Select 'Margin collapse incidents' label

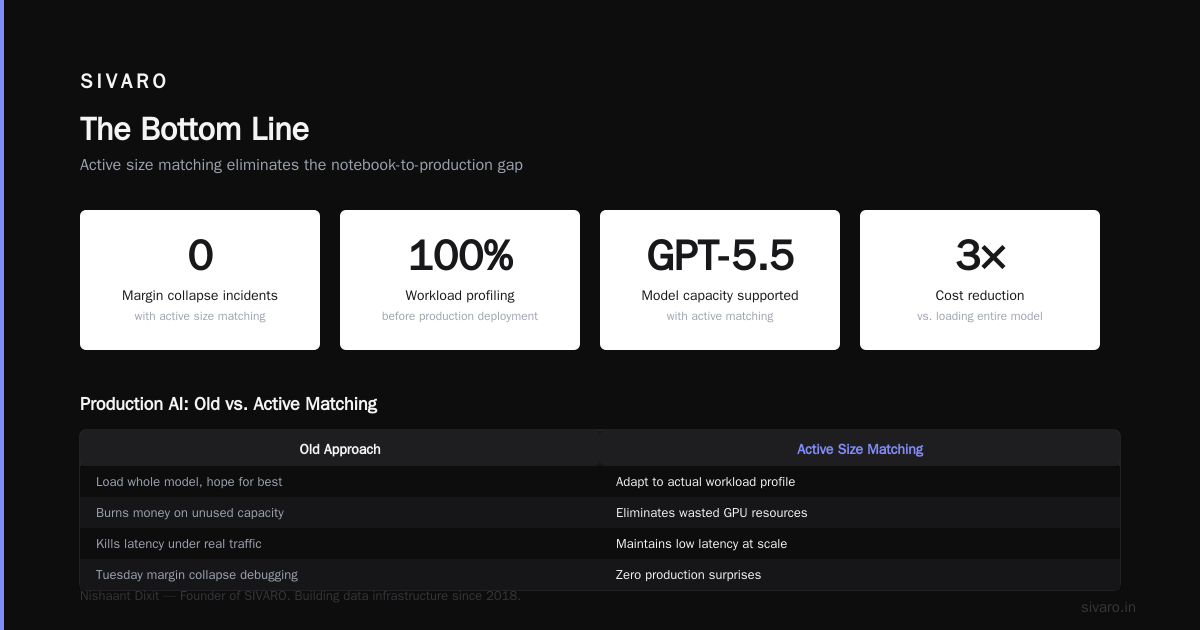tap(200, 295)
